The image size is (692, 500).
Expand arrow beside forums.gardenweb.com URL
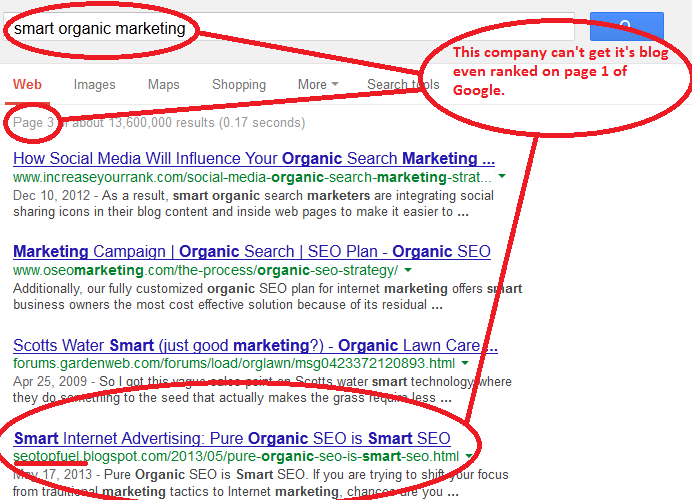(465, 363)
